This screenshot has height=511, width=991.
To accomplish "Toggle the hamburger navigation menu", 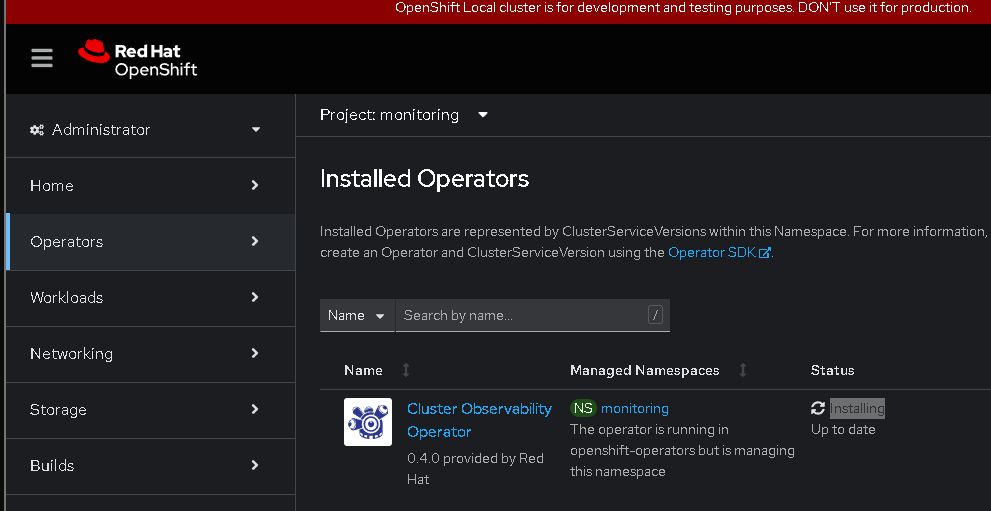I will (x=42, y=59).
